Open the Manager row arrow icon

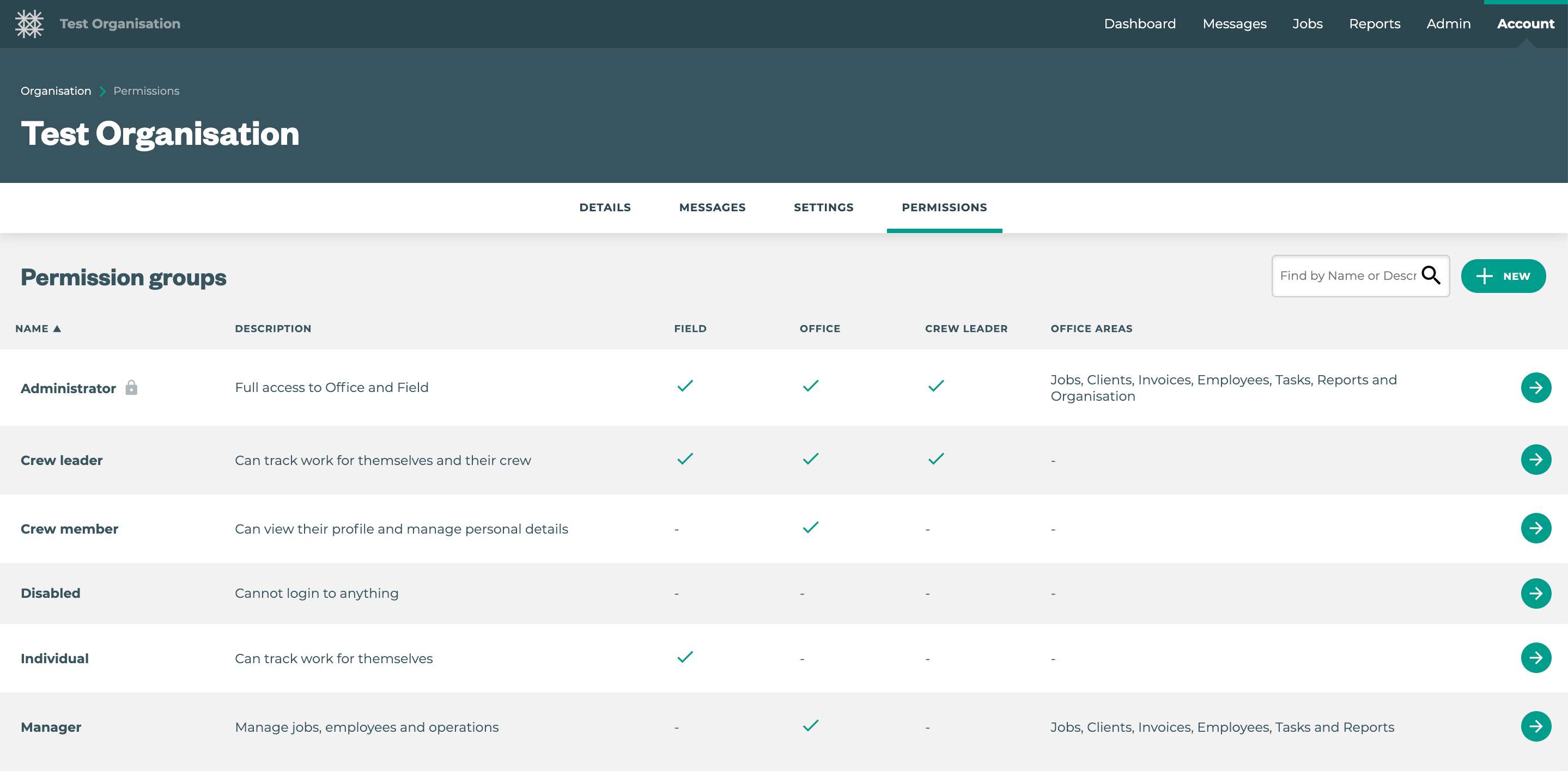[1536, 726]
